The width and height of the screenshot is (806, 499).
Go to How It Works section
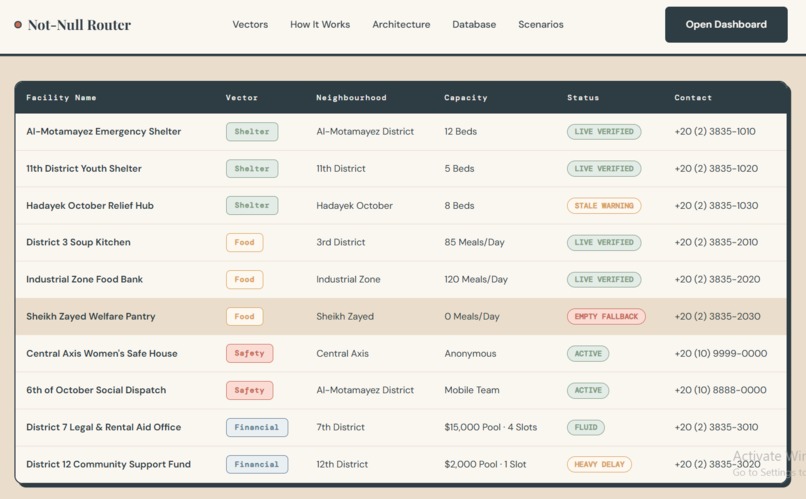pyautogui.click(x=320, y=24)
